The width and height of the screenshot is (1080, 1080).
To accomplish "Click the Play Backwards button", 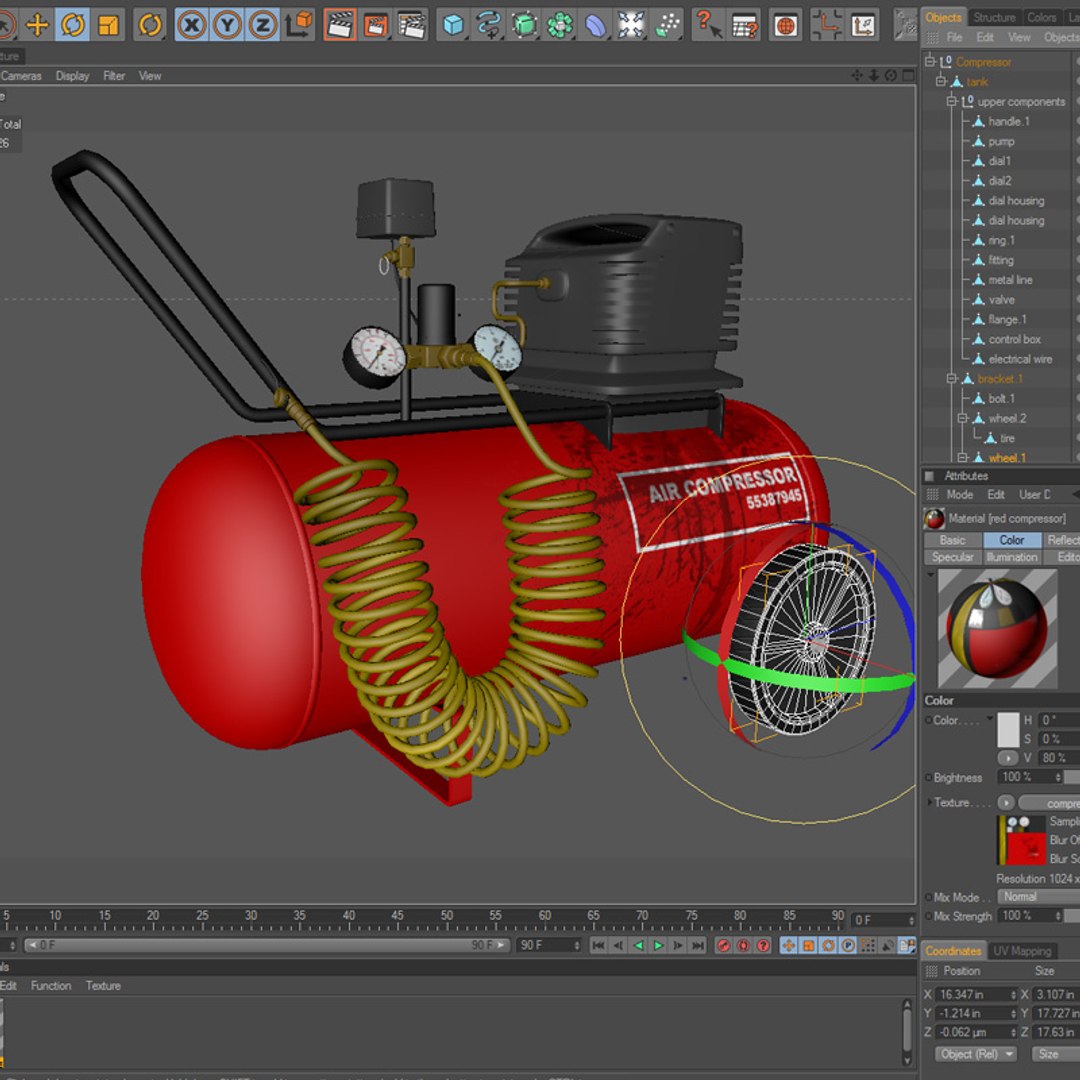I will click(x=638, y=946).
